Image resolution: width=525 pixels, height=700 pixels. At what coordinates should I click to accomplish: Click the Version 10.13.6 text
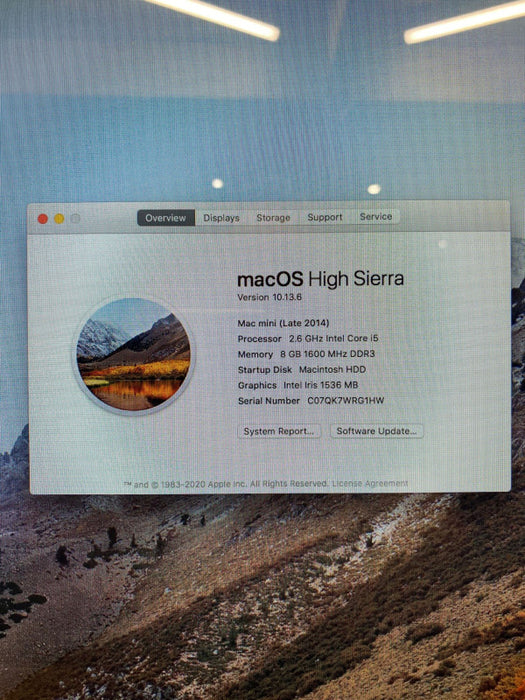tap(270, 297)
